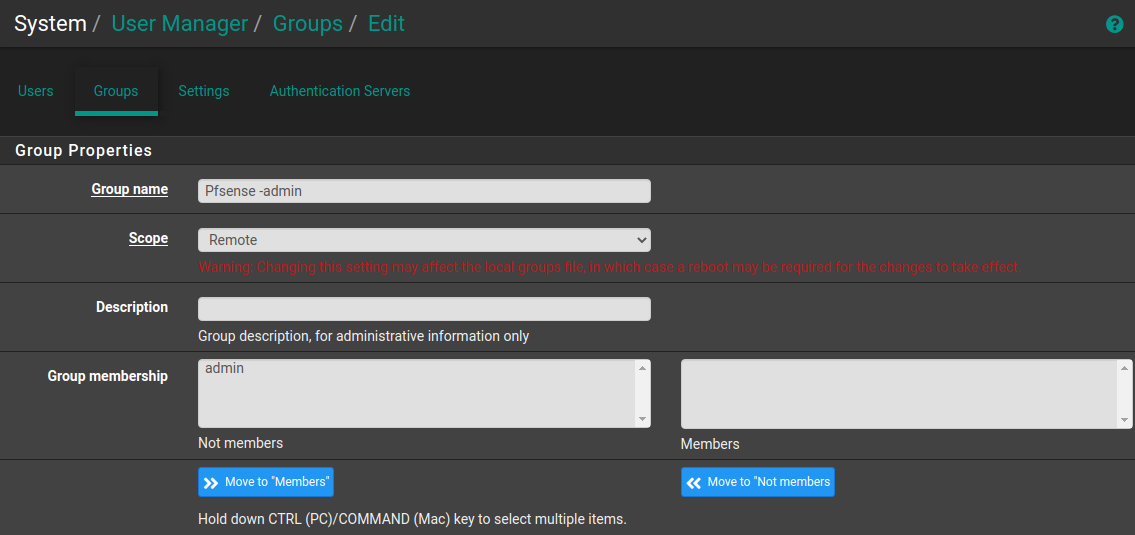
Task: Click inside the empty Members list box
Action: point(898,393)
